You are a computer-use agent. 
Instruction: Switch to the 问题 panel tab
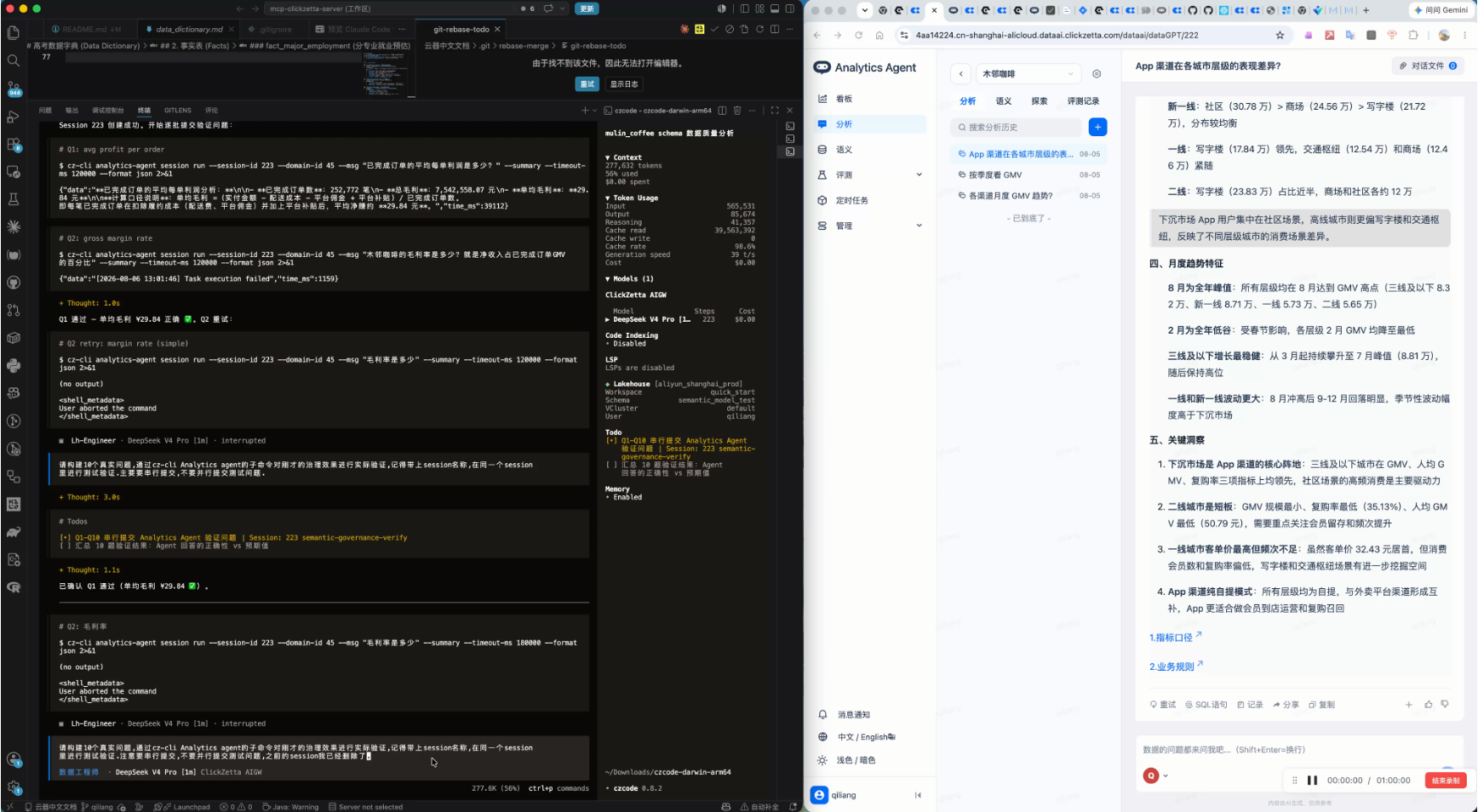[x=45, y=111]
